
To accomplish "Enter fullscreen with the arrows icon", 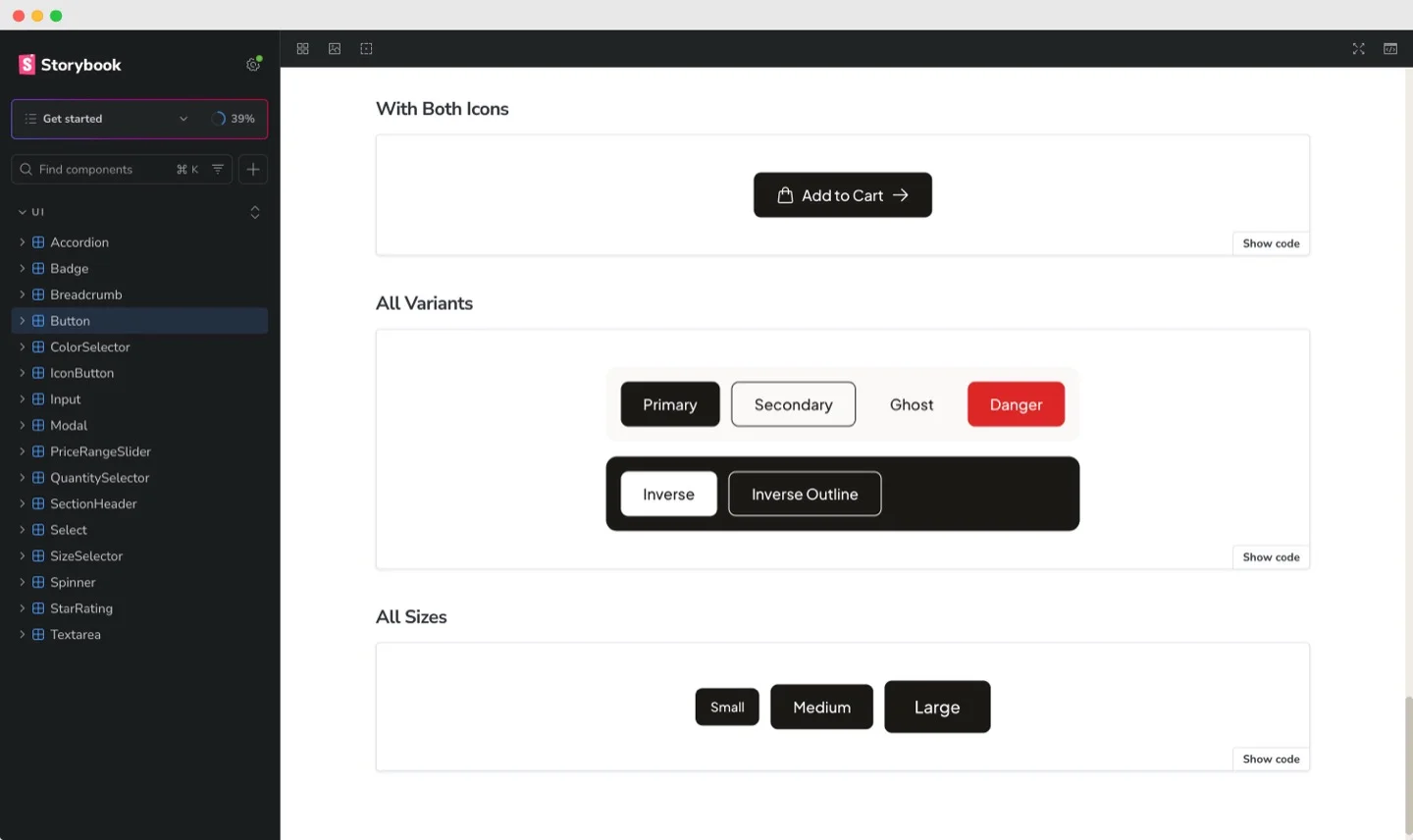I will tap(1358, 49).
